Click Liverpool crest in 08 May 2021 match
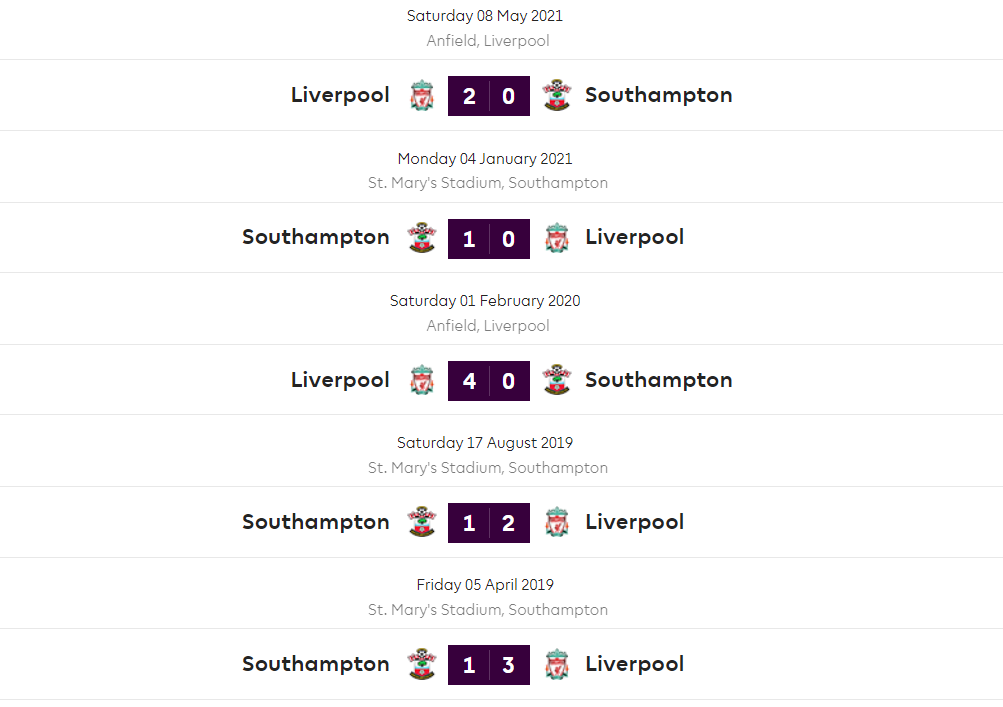Image resolution: width=1003 pixels, height=707 pixels. [x=422, y=96]
